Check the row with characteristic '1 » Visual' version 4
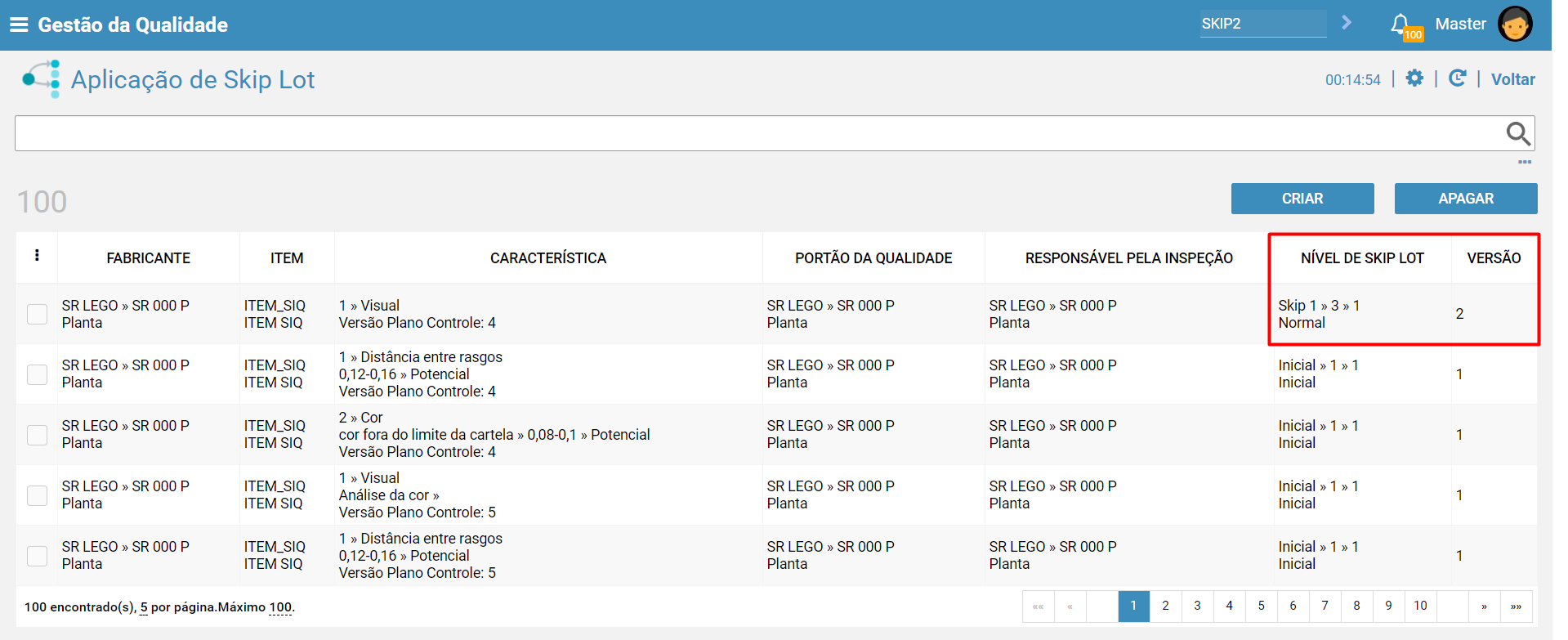 point(38,314)
